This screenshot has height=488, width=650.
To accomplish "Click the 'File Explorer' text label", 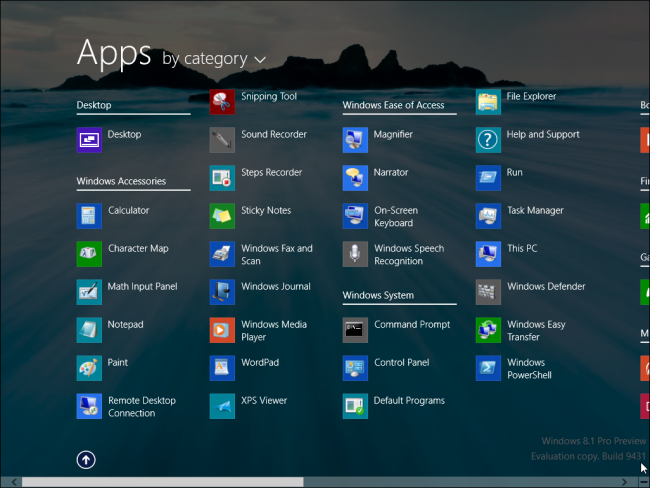I will coord(531,97).
